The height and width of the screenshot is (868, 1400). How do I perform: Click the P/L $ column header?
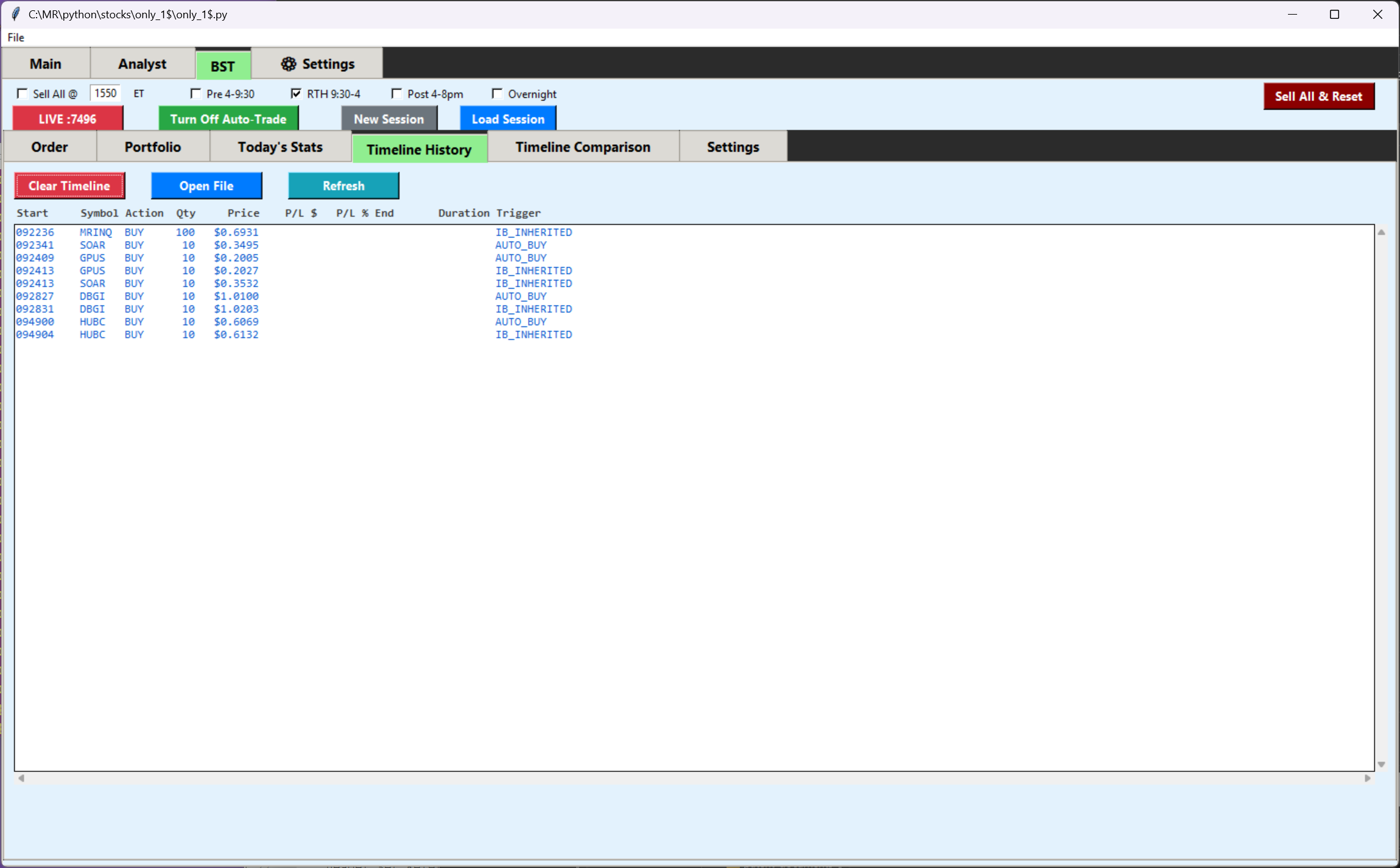301,213
